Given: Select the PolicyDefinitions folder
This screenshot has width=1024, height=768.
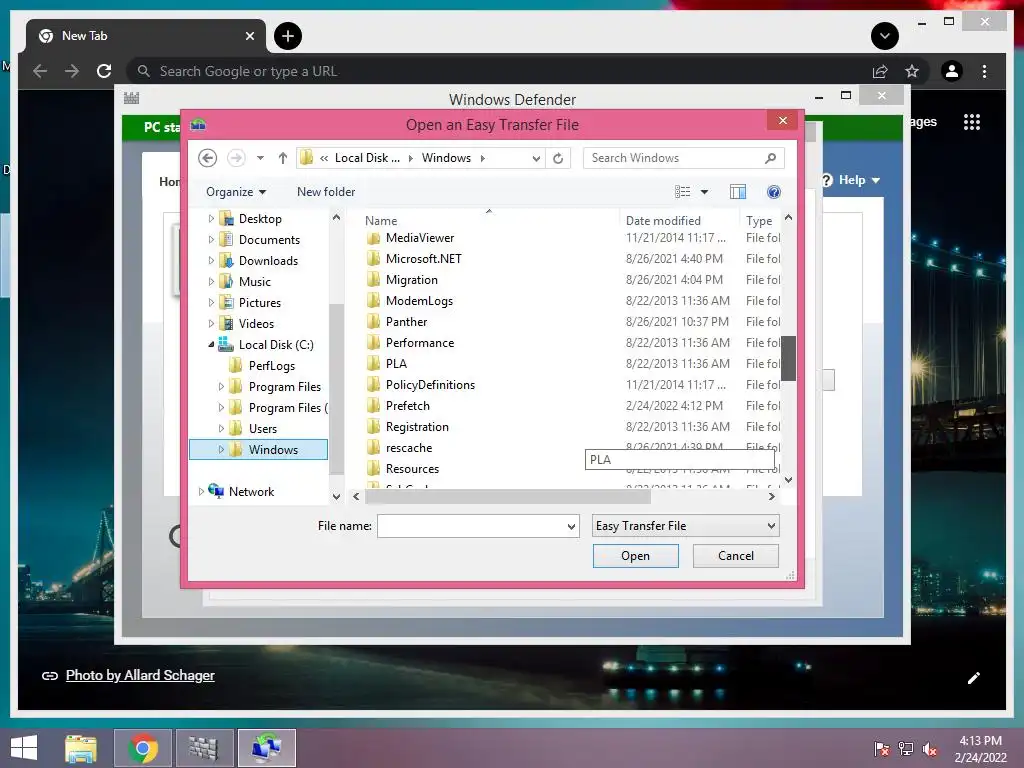Looking at the screenshot, I should tap(430, 385).
